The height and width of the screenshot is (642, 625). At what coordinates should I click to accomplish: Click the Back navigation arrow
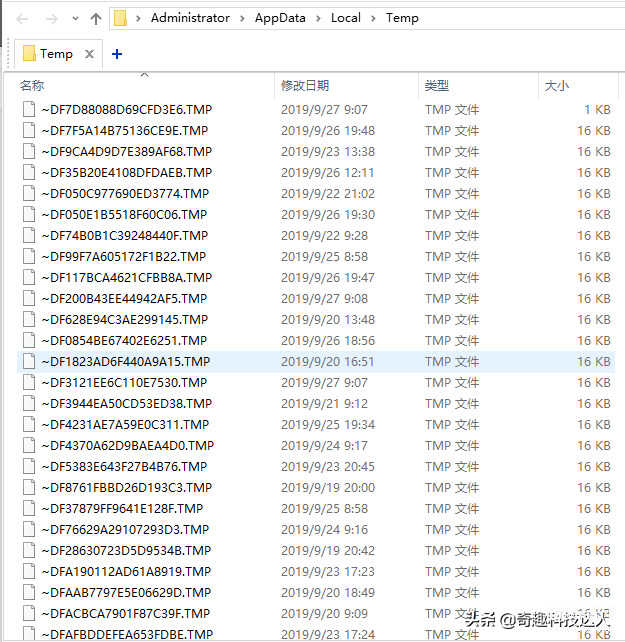pyautogui.click(x=22, y=18)
